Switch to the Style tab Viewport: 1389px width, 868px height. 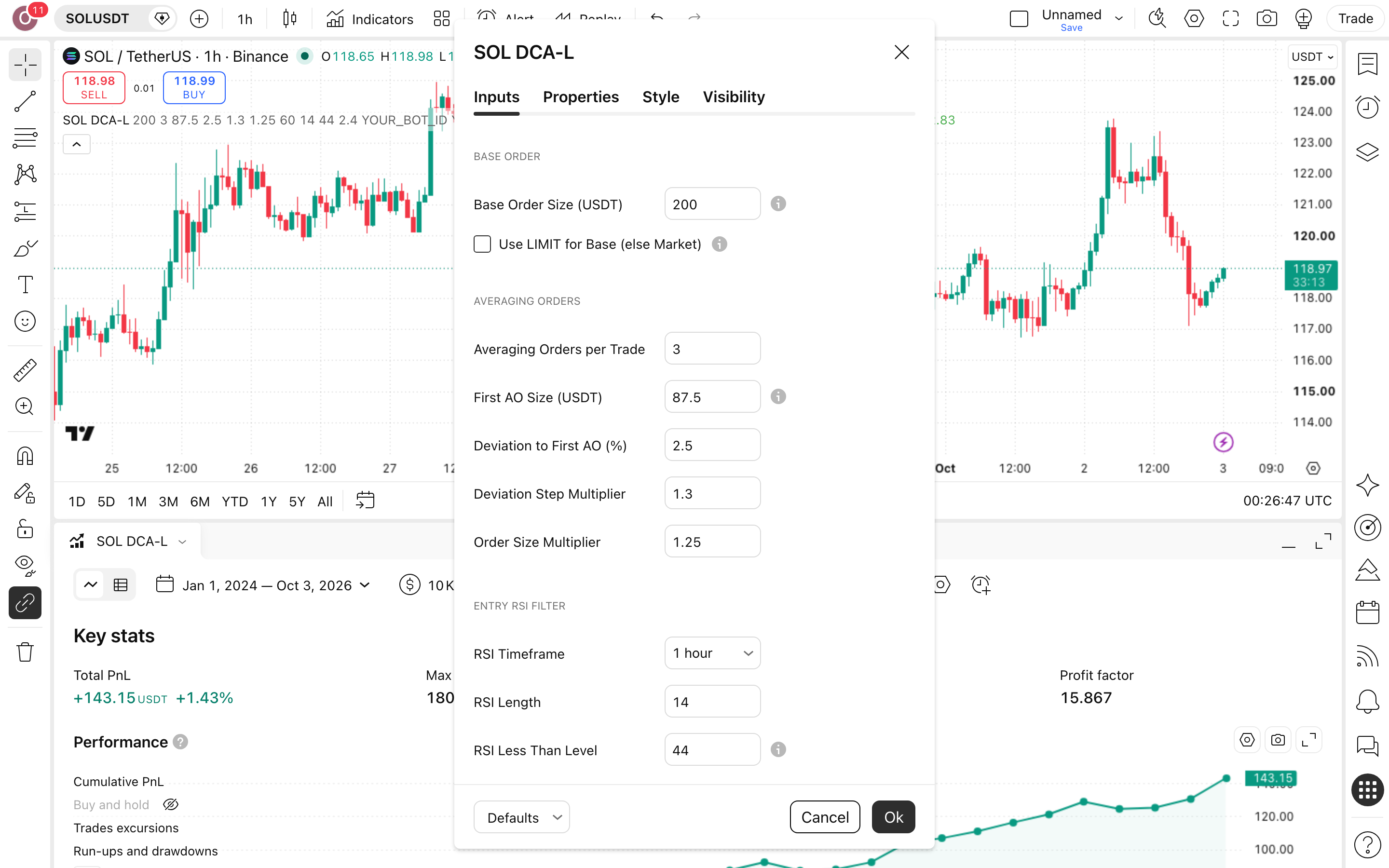[661, 97]
